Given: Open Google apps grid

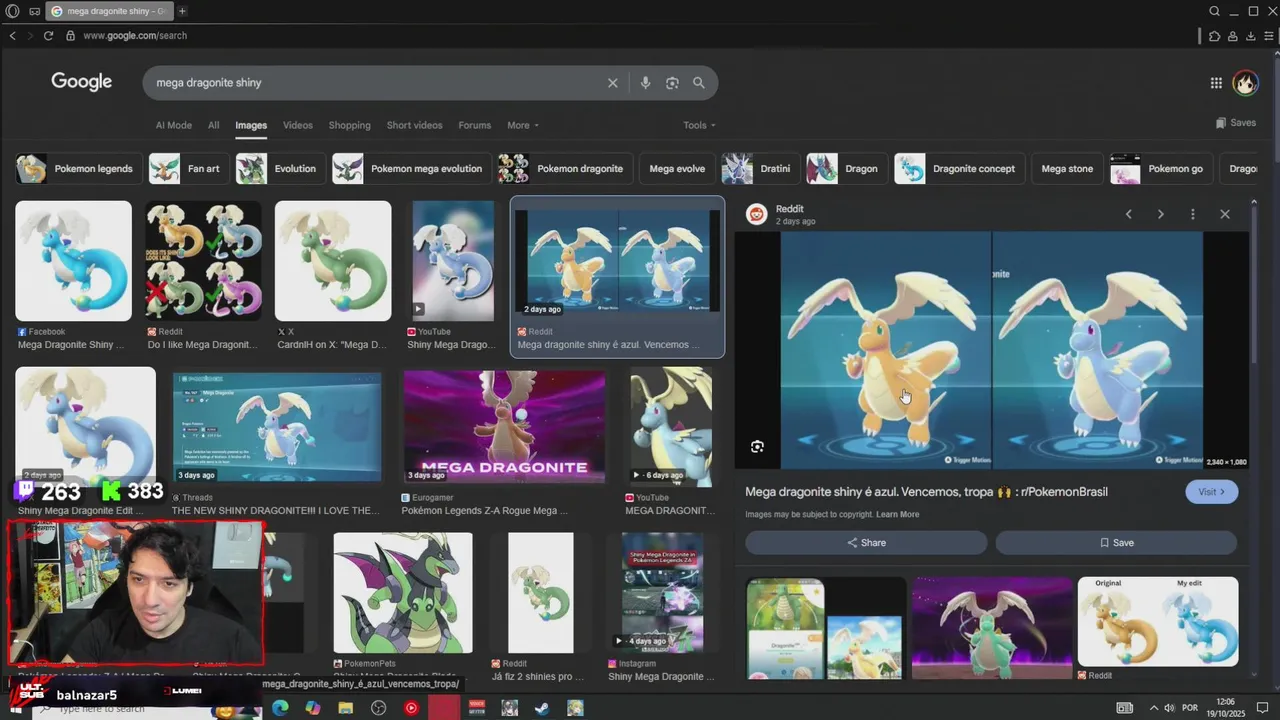Looking at the screenshot, I should pyautogui.click(x=1216, y=83).
